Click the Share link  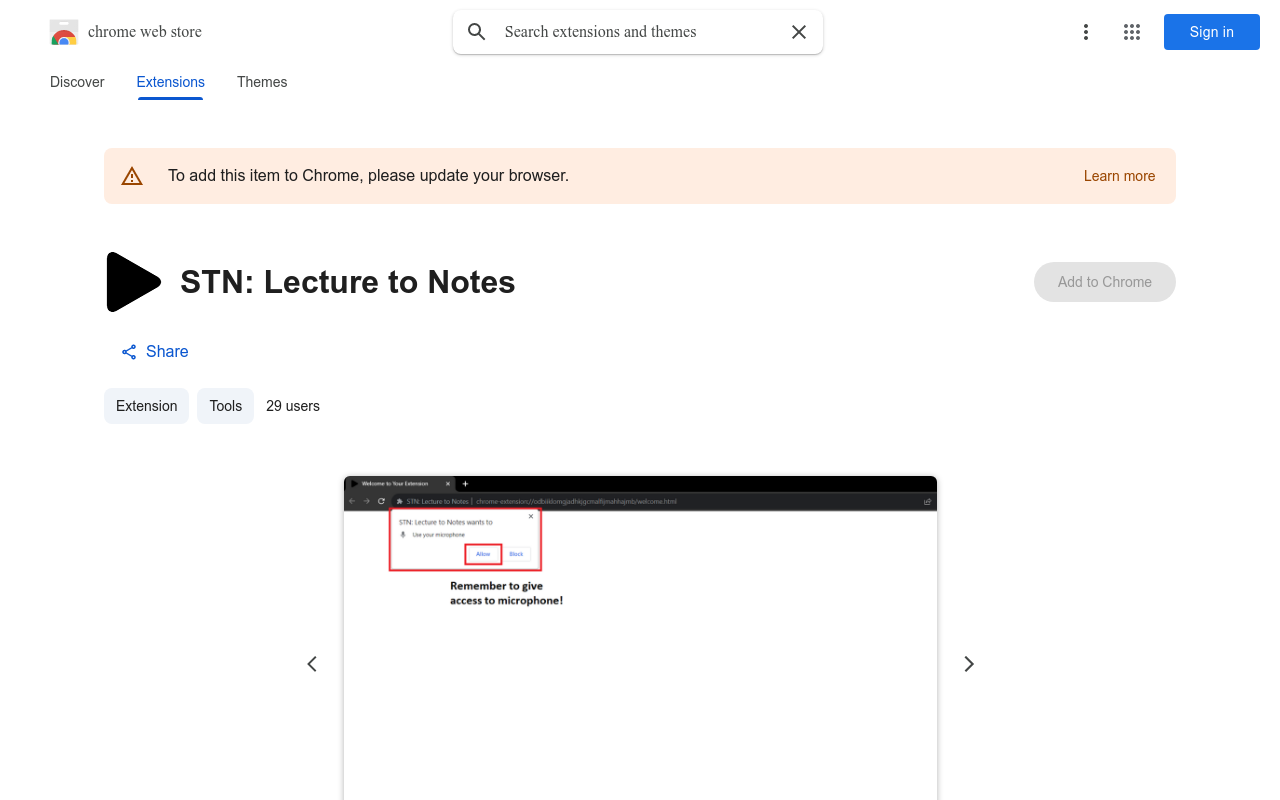point(155,352)
